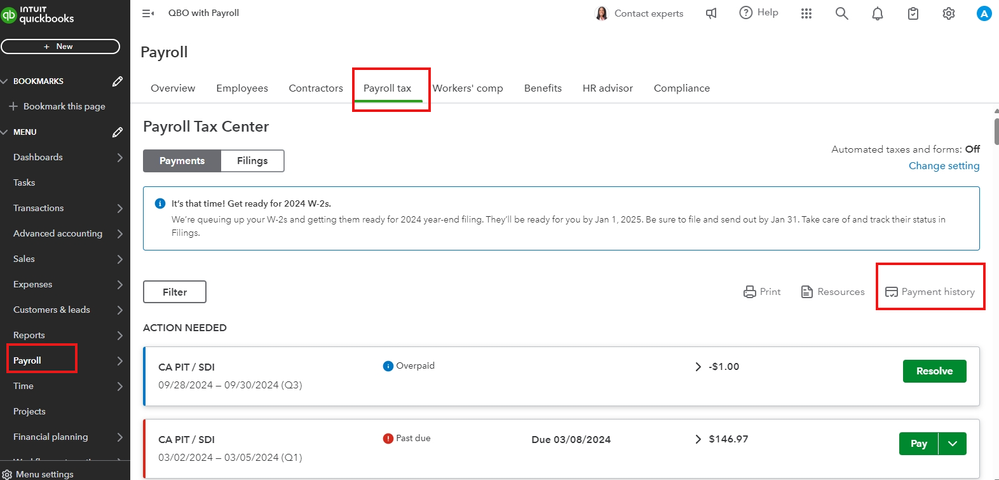Open the clipboard tasks icon in header
This screenshot has height=480, width=999.
pos(913,13)
